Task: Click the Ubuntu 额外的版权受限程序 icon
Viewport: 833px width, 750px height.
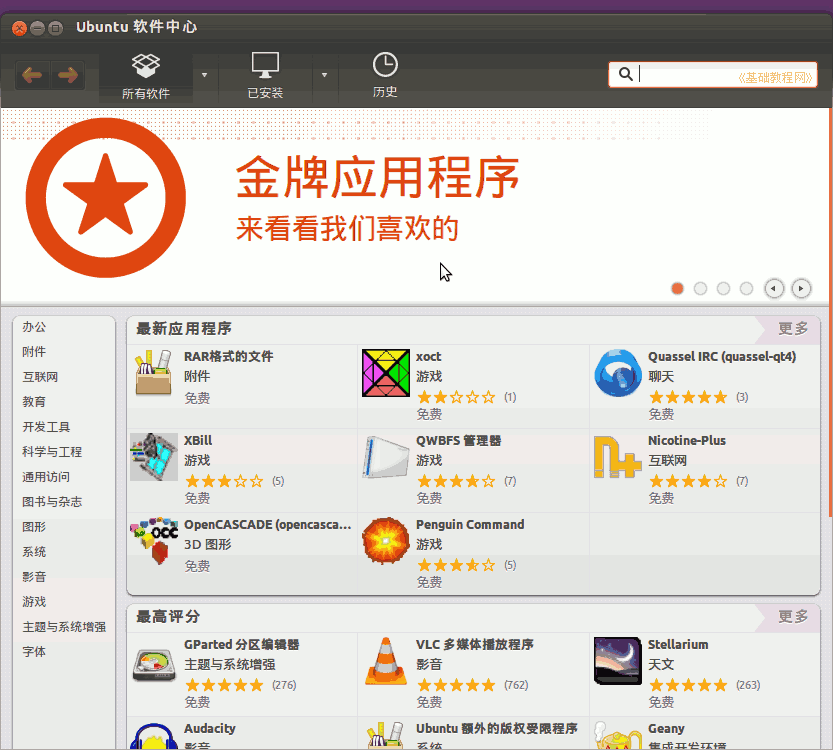Action: (x=386, y=736)
